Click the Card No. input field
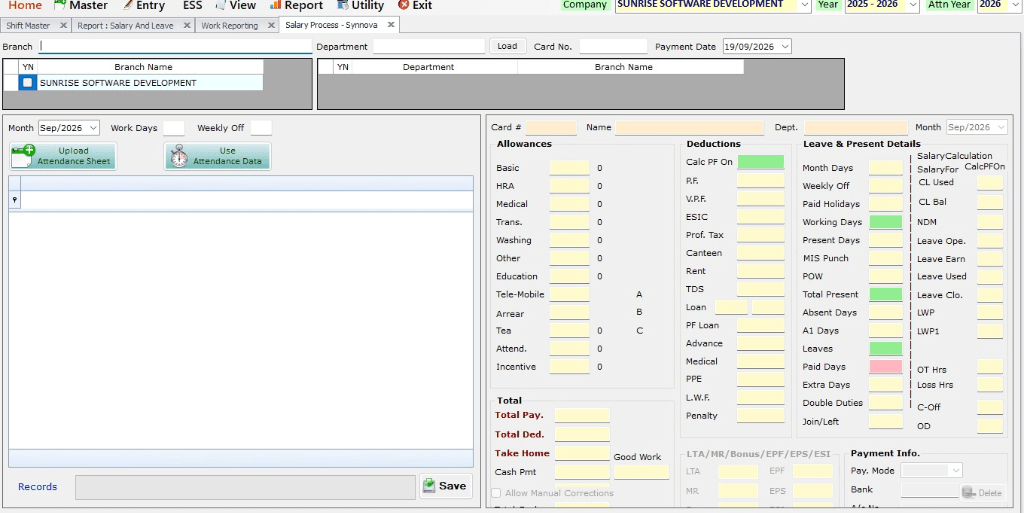Screen dimensions: 1024x513 [x=613, y=46]
